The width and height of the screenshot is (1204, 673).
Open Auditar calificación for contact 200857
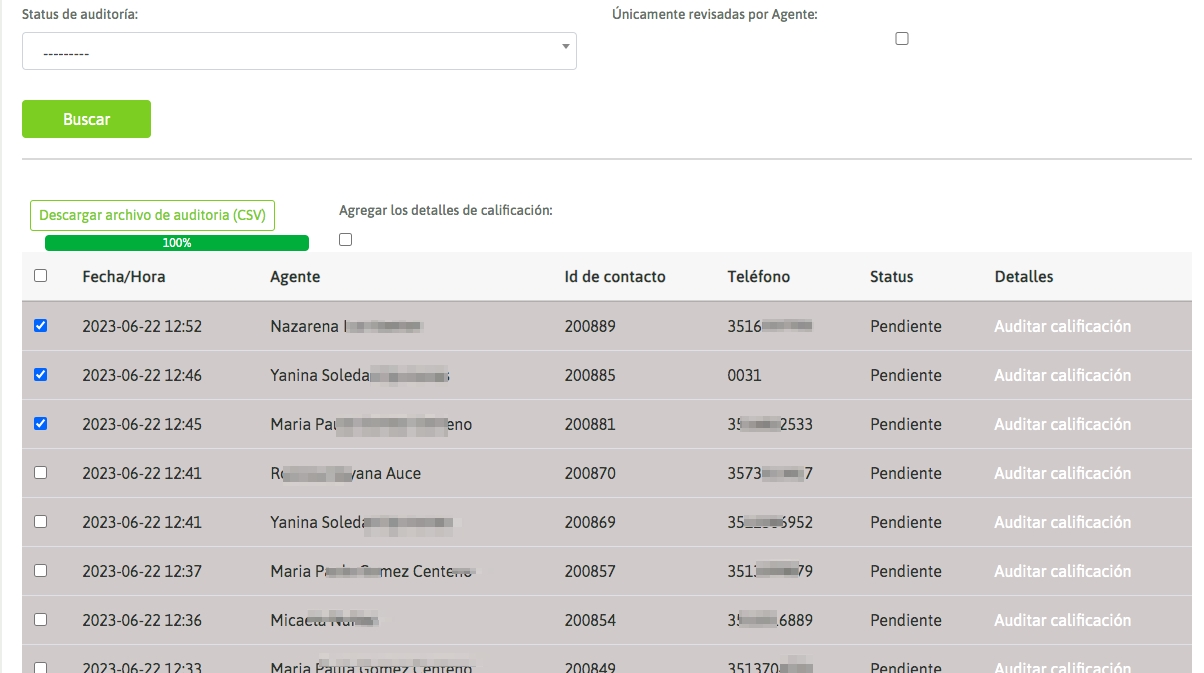tap(1062, 571)
